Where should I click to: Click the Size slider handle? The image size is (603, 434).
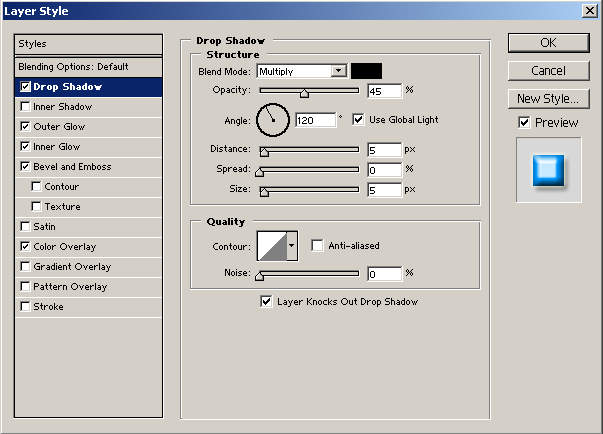click(x=264, y=192)
